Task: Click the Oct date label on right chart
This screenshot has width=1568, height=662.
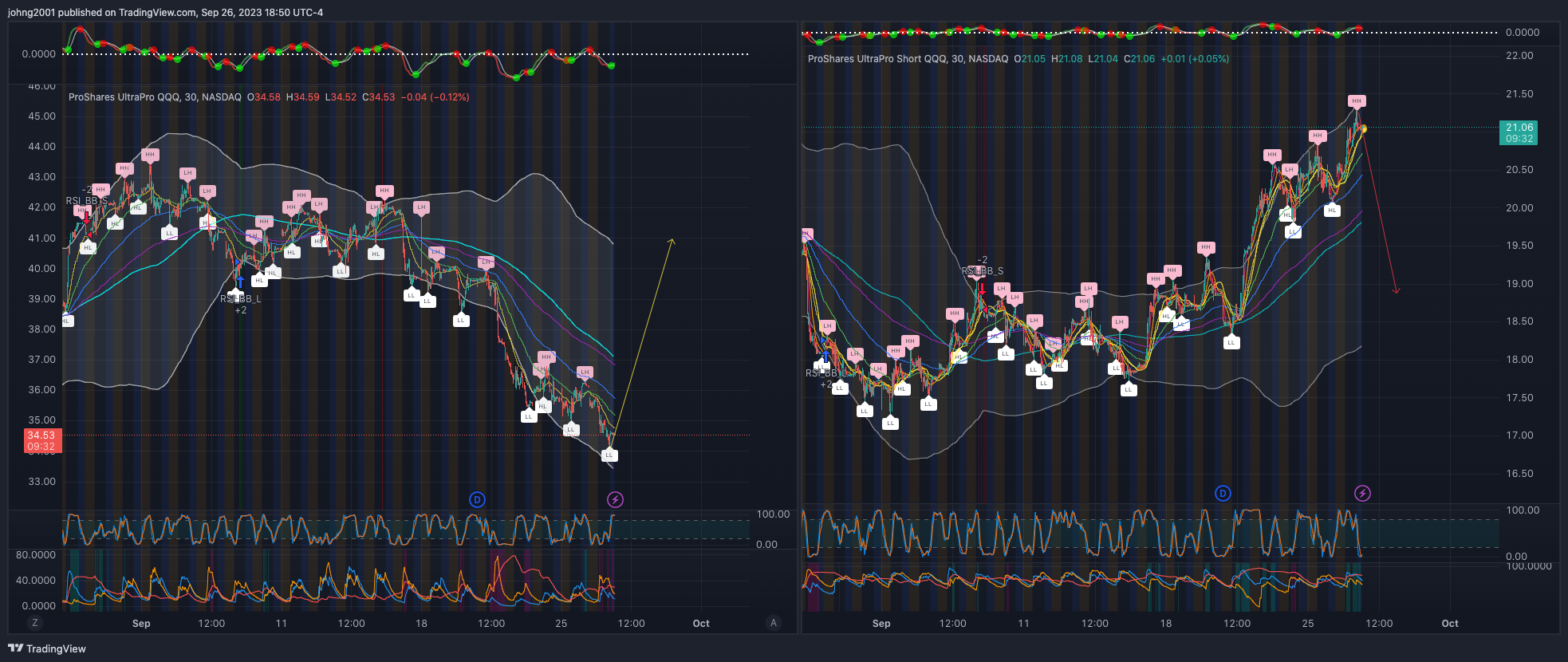Action: point(1450,624)
